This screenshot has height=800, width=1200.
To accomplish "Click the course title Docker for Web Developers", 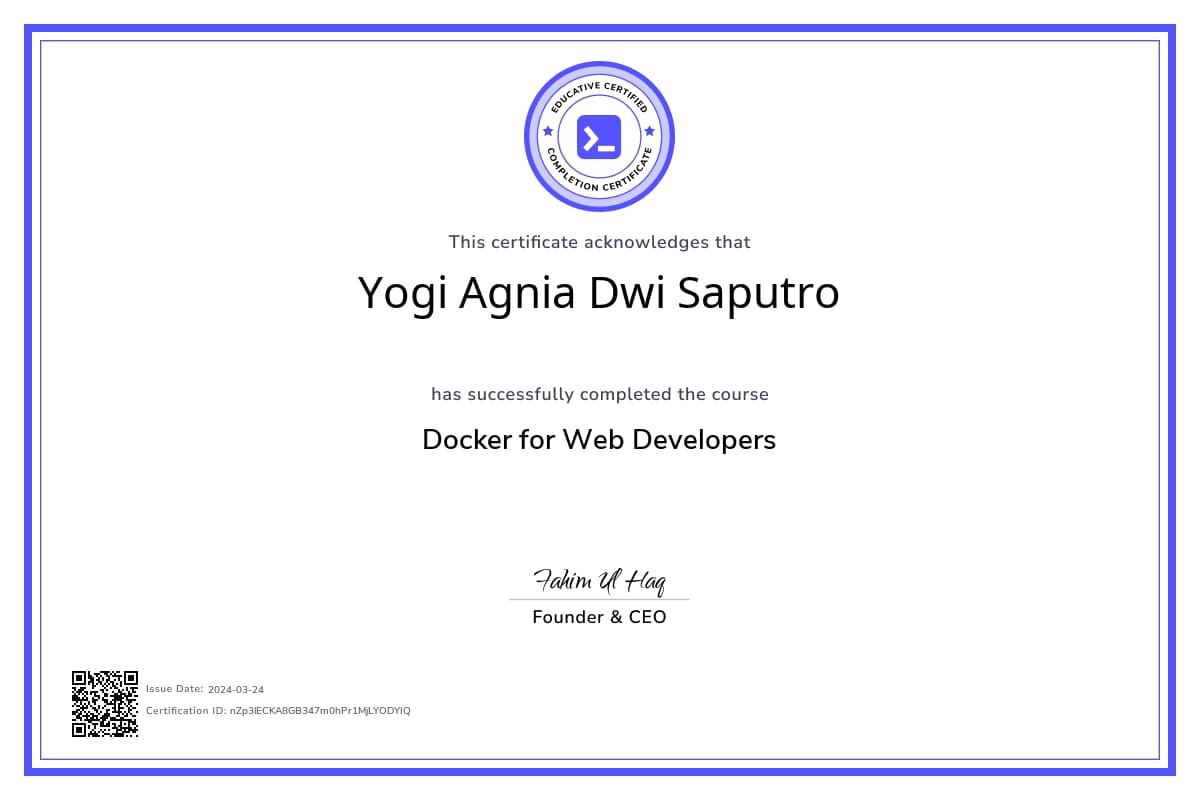I will pyautogui.click(x=599, y=440).
